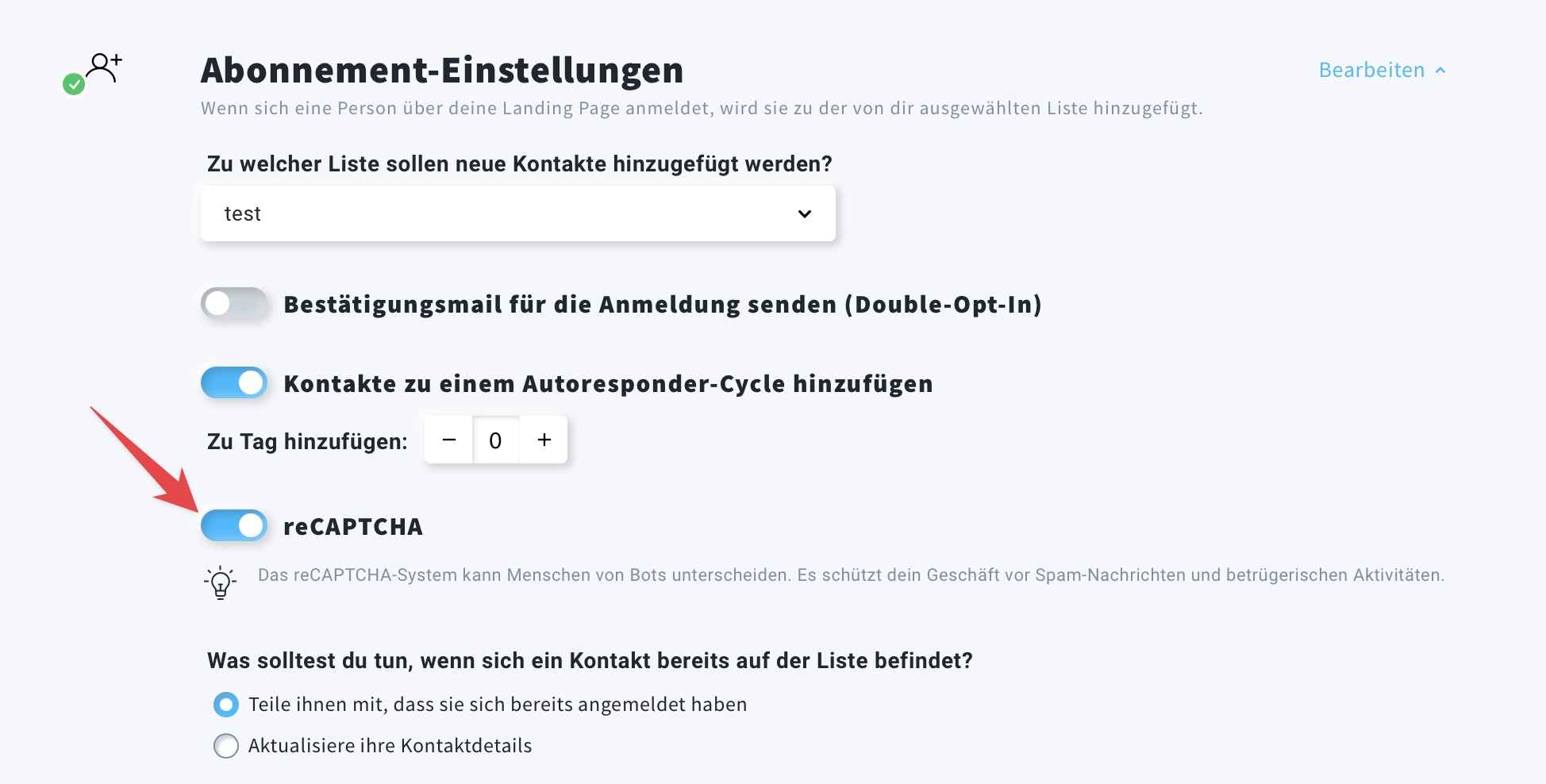Click the reCAPTCHA label text

[353, 527]
